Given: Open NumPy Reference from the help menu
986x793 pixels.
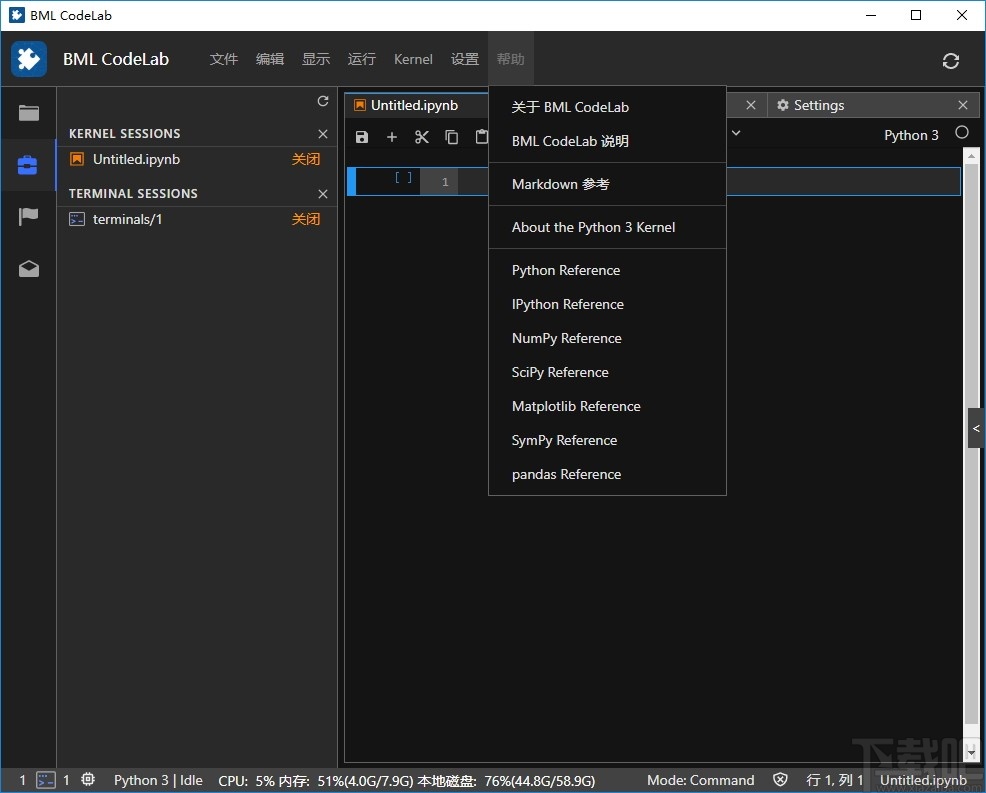Looking at the screenshot, I should click(x=566, y=338).
